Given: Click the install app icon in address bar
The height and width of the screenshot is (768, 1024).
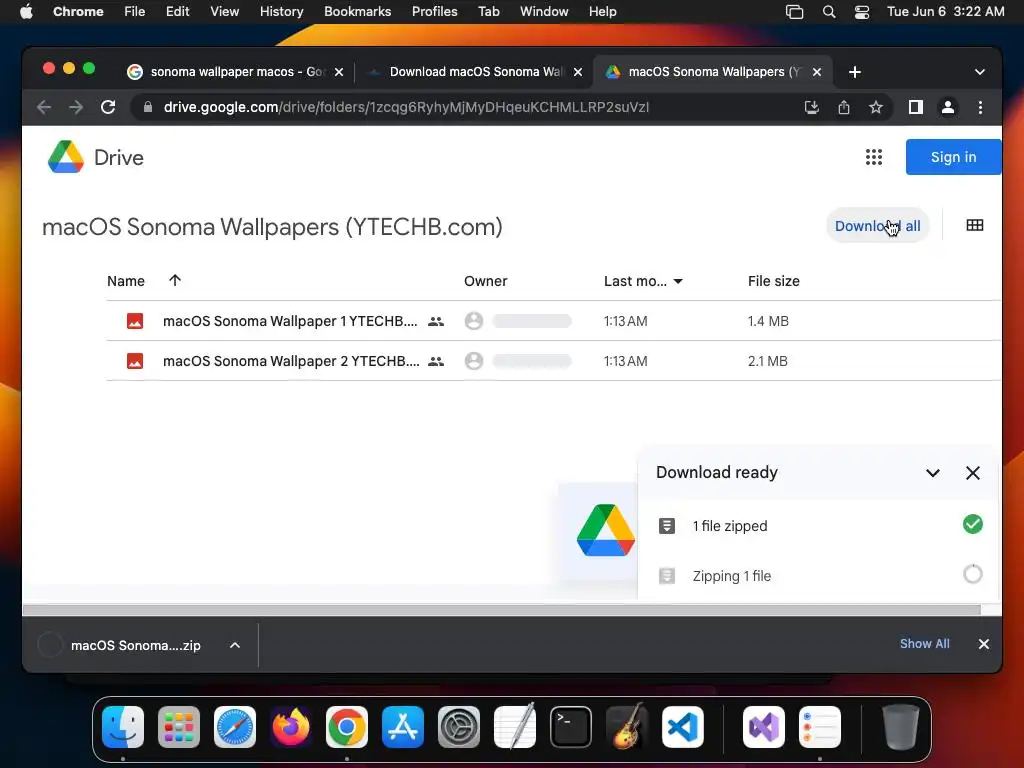Looking at the screenshot, I should tap(811, 107).
